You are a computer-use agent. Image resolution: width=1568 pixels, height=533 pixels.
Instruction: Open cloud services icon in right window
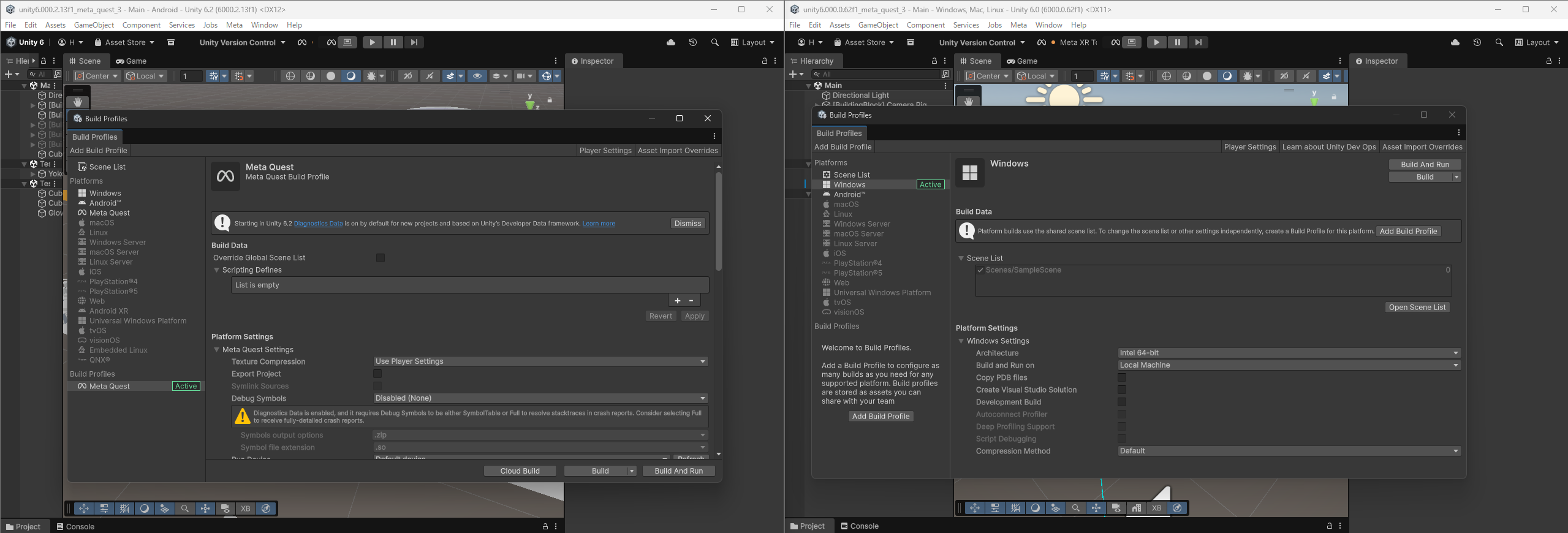point(1455,42)
